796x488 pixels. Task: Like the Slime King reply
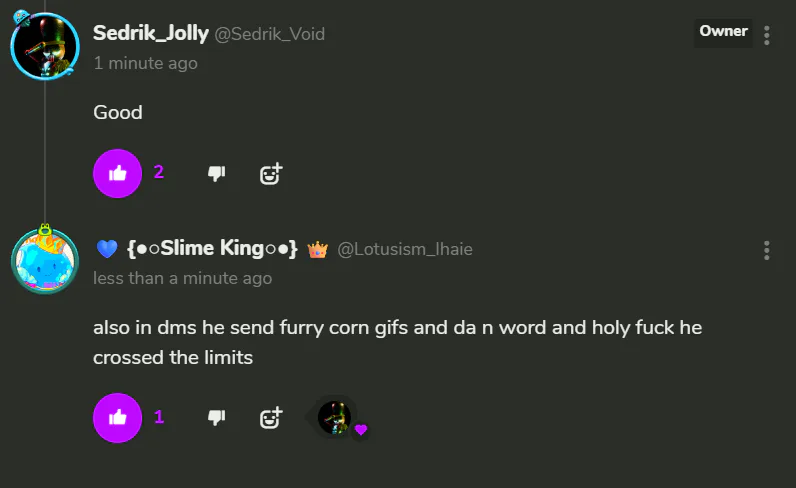pos(118,417)
